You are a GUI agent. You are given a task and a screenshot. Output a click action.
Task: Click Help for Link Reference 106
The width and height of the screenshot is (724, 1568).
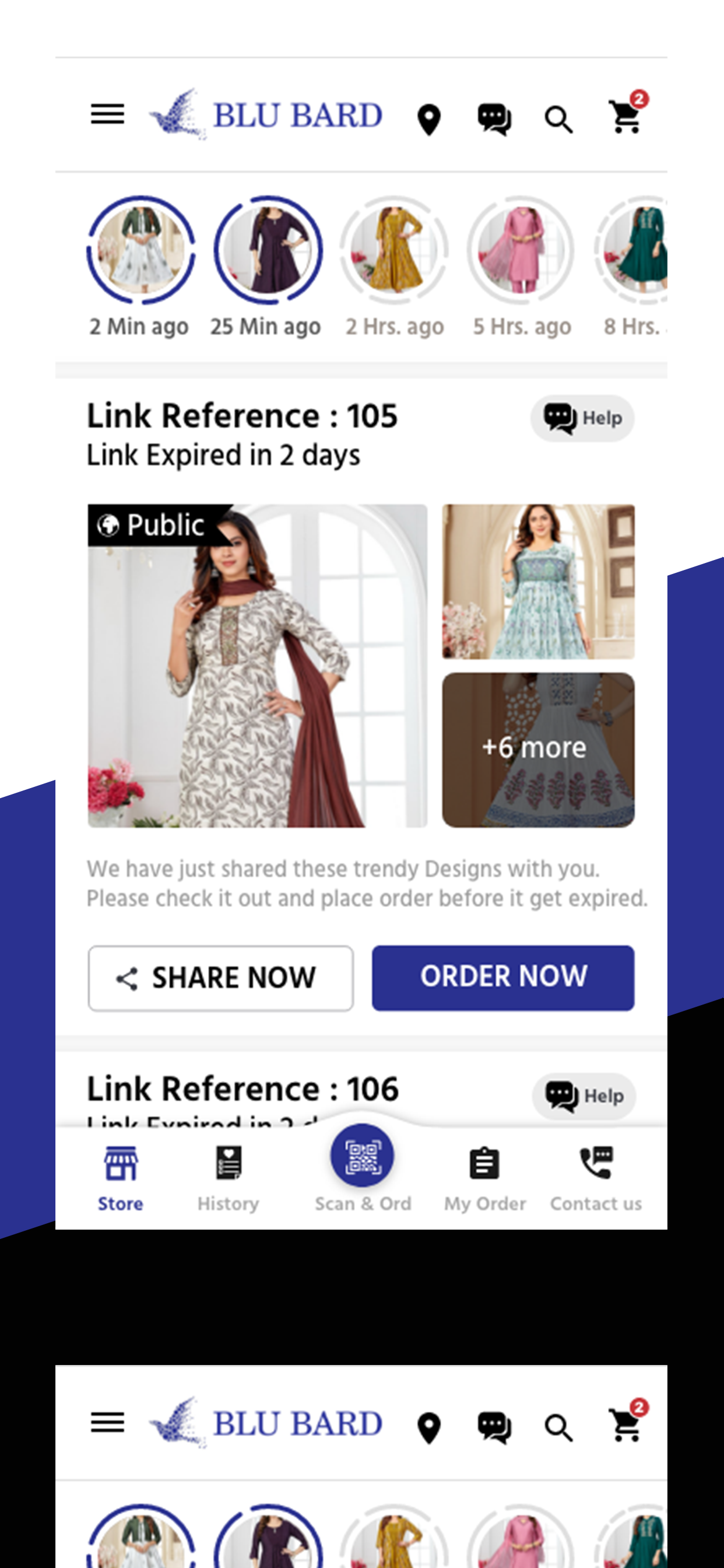[x=584, y=1095]
